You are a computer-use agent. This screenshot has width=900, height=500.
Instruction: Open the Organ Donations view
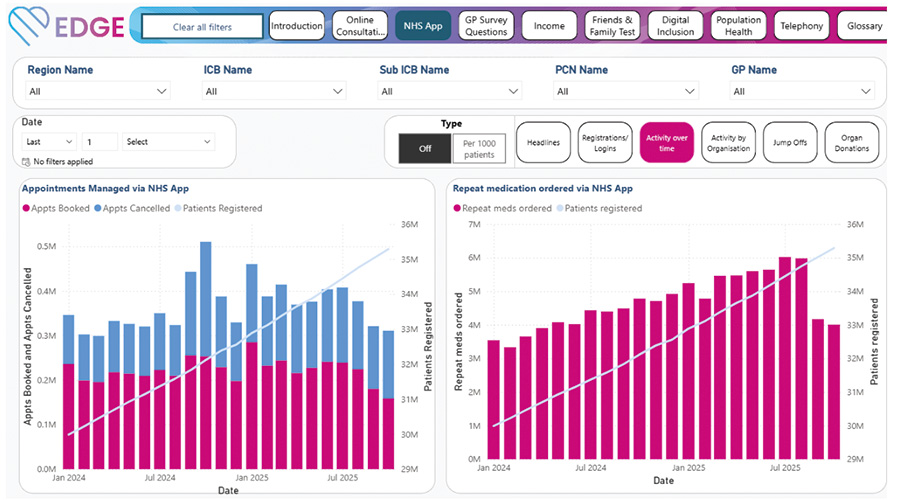pos(852,142)
